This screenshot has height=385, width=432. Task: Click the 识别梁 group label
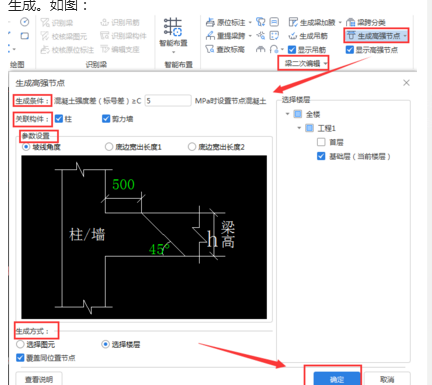pyautogui.click(x=96, y=64)
